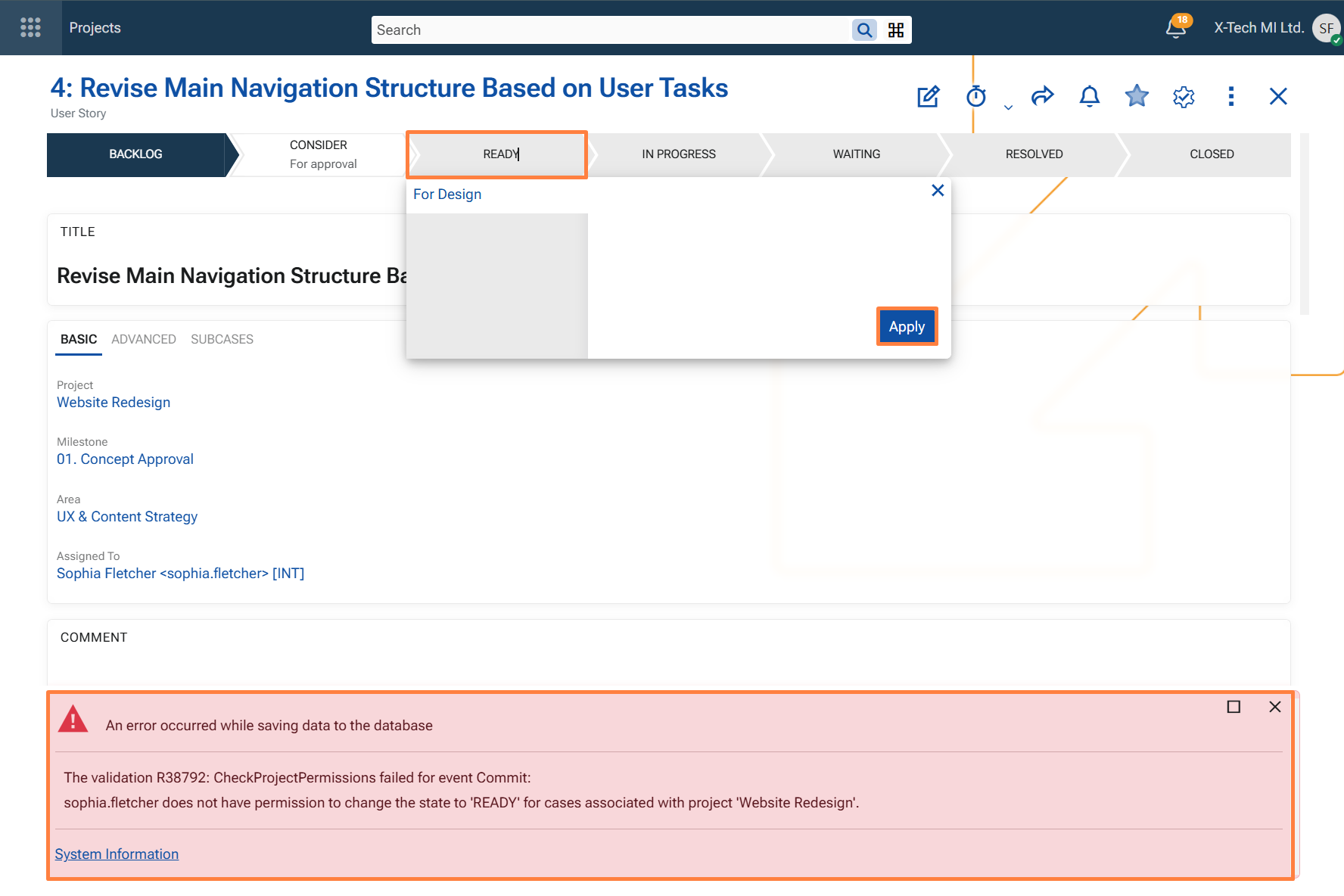This screenshot has height=896, width=1344.
Task: Select the RESOLVED workflow state
Action: [1034, 154]
